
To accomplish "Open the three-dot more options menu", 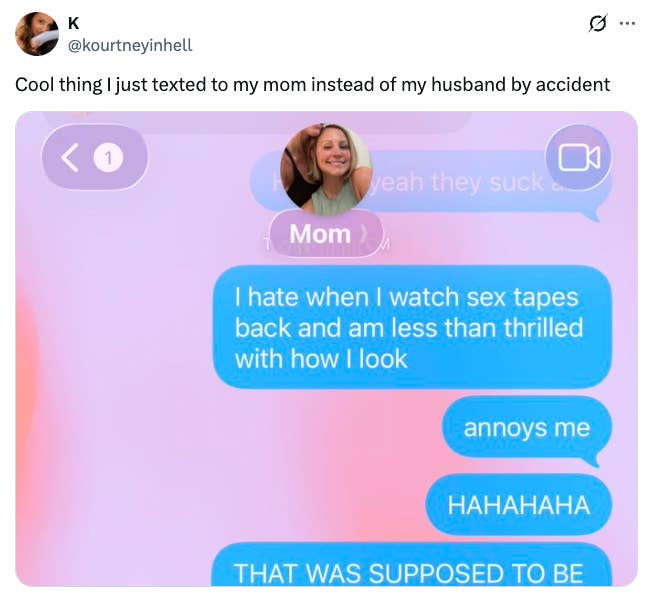I will pos(627,24).
